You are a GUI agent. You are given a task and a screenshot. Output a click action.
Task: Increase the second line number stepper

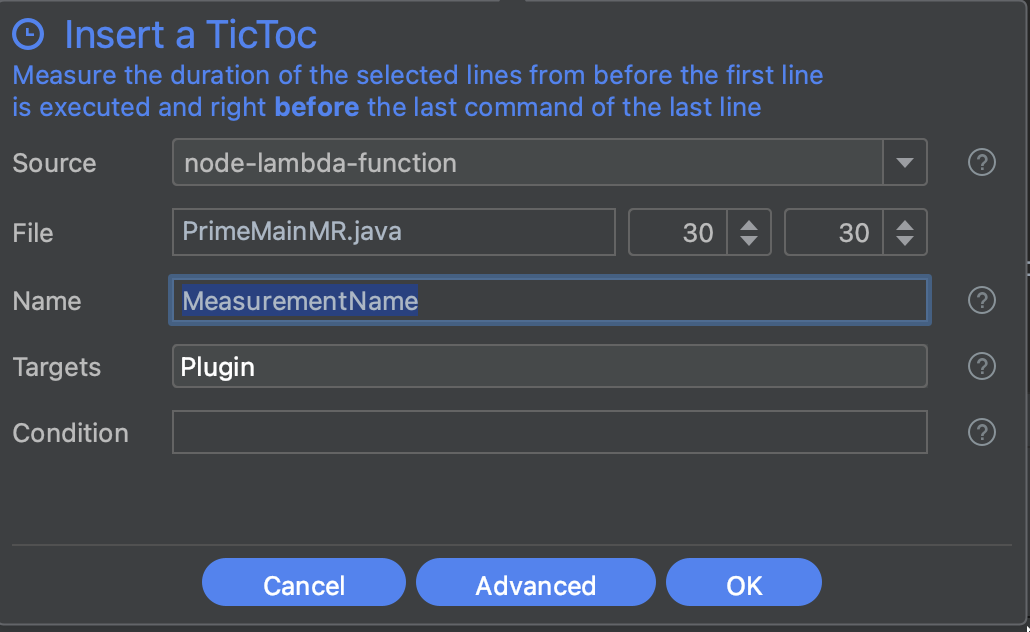(905, 225)
